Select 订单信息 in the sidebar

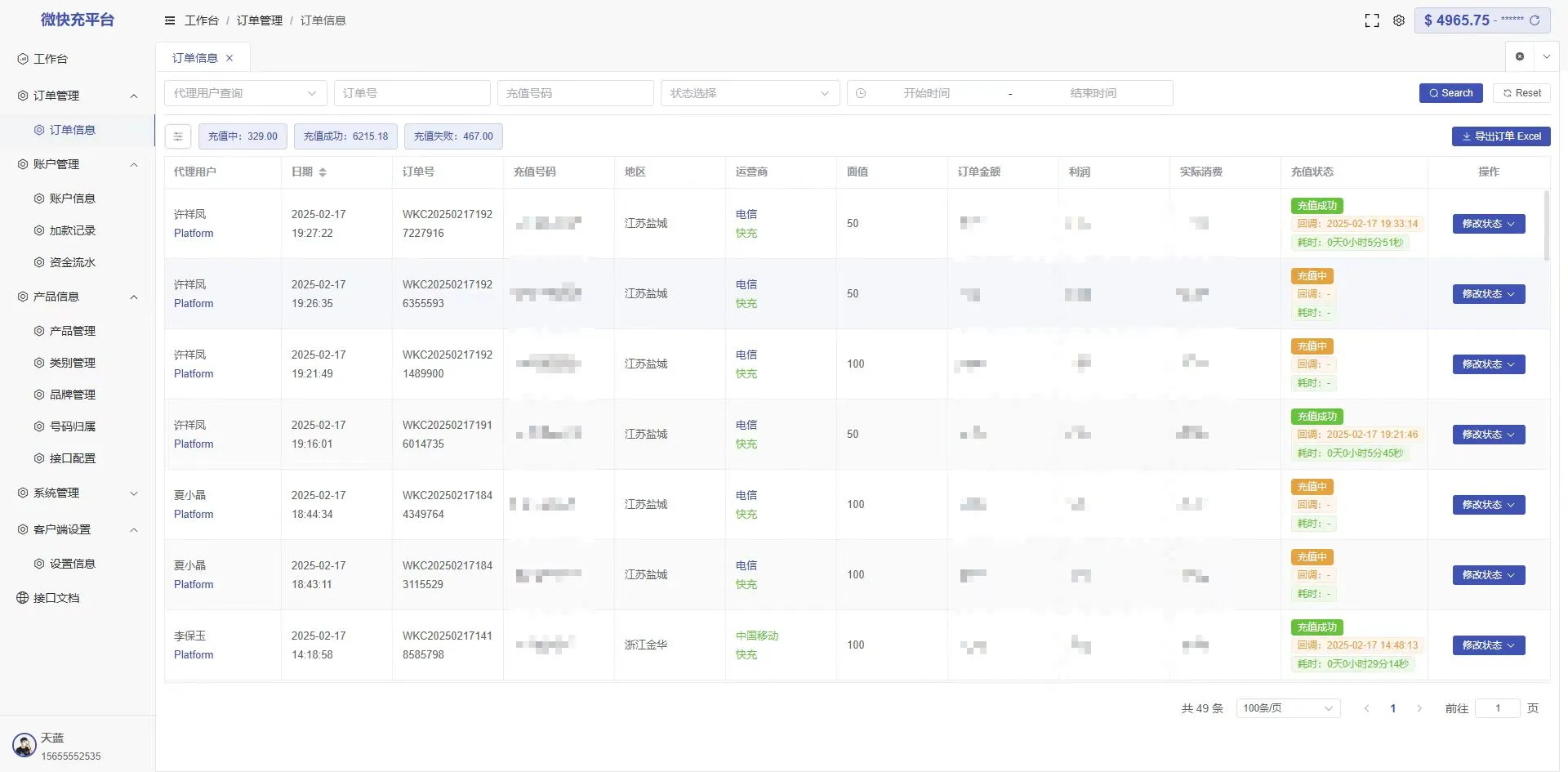72,130
